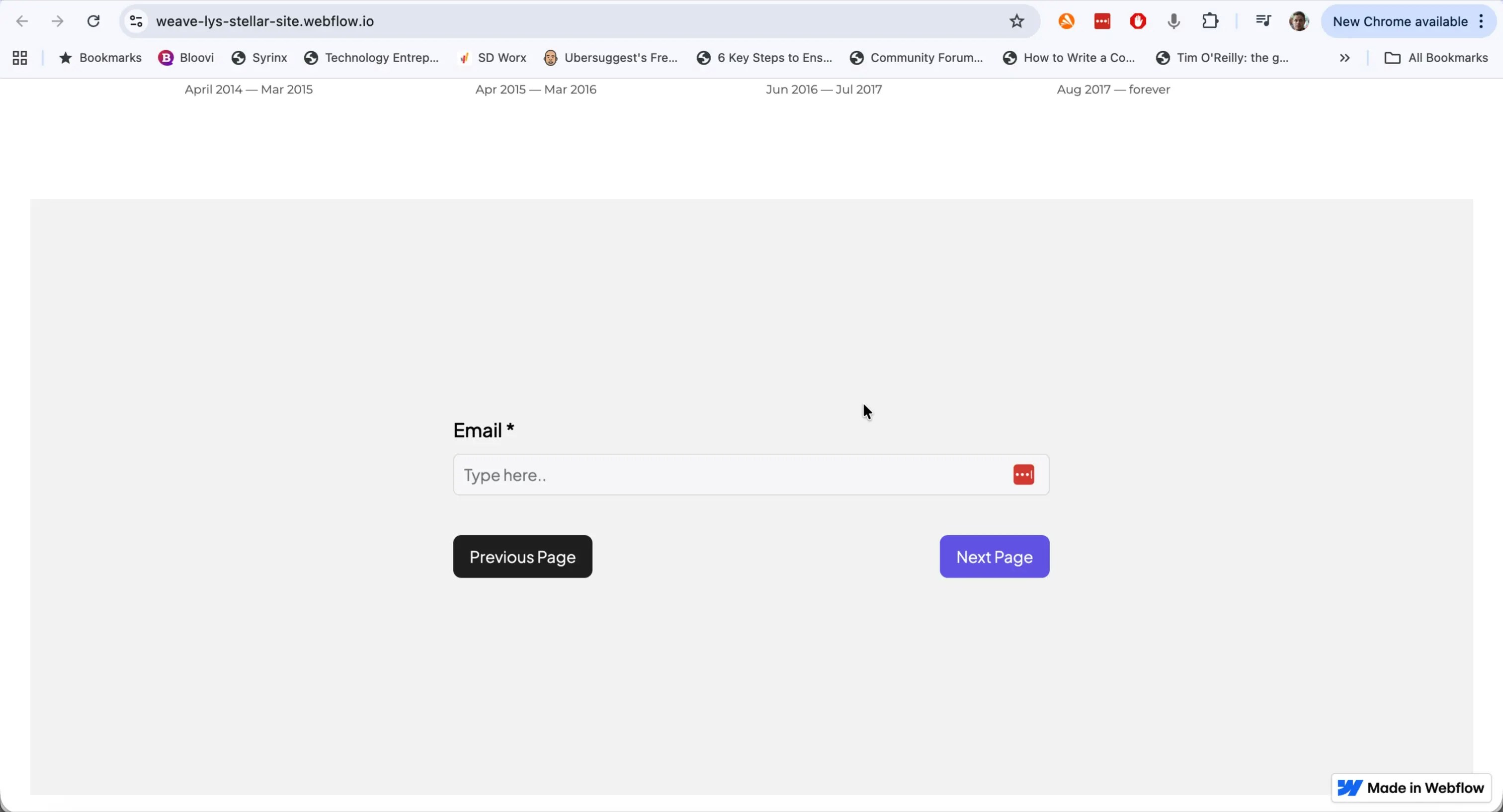The height and width of the screenshot is (812, 1503).
Task: Open the All Bookmarks folder
Action: pos(1436,57)
